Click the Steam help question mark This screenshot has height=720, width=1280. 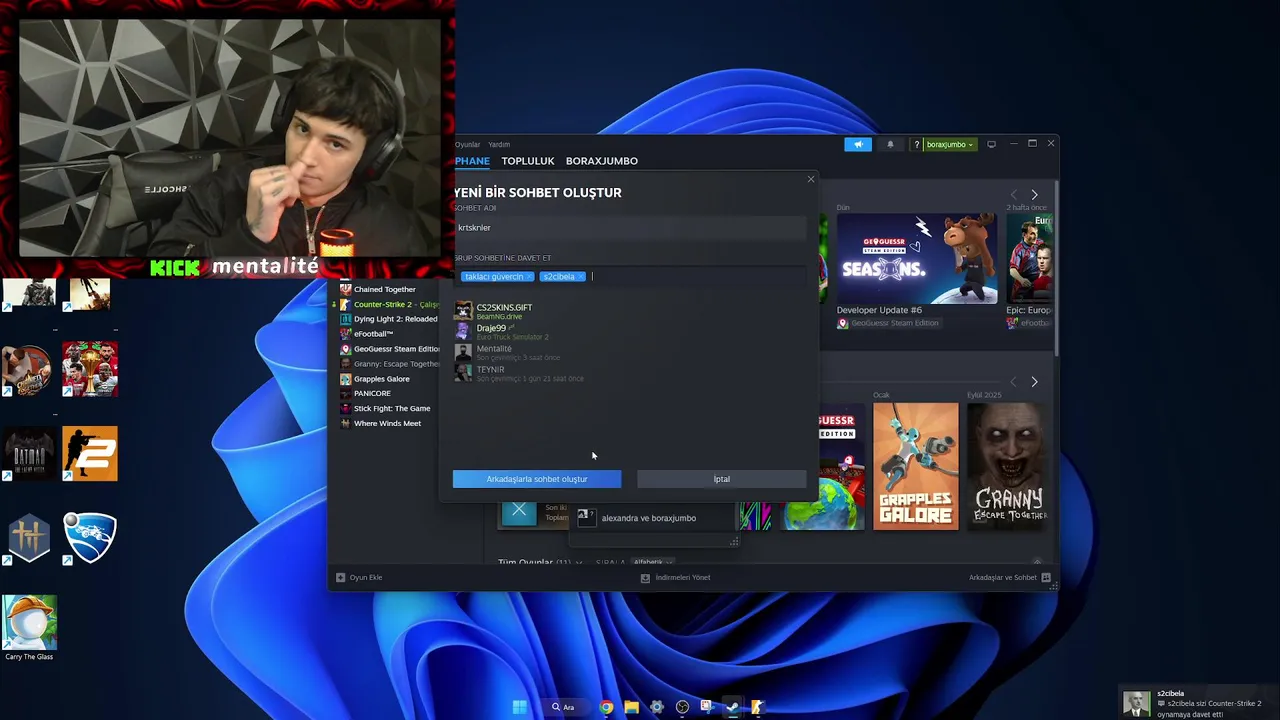click(x=916, y=144)
